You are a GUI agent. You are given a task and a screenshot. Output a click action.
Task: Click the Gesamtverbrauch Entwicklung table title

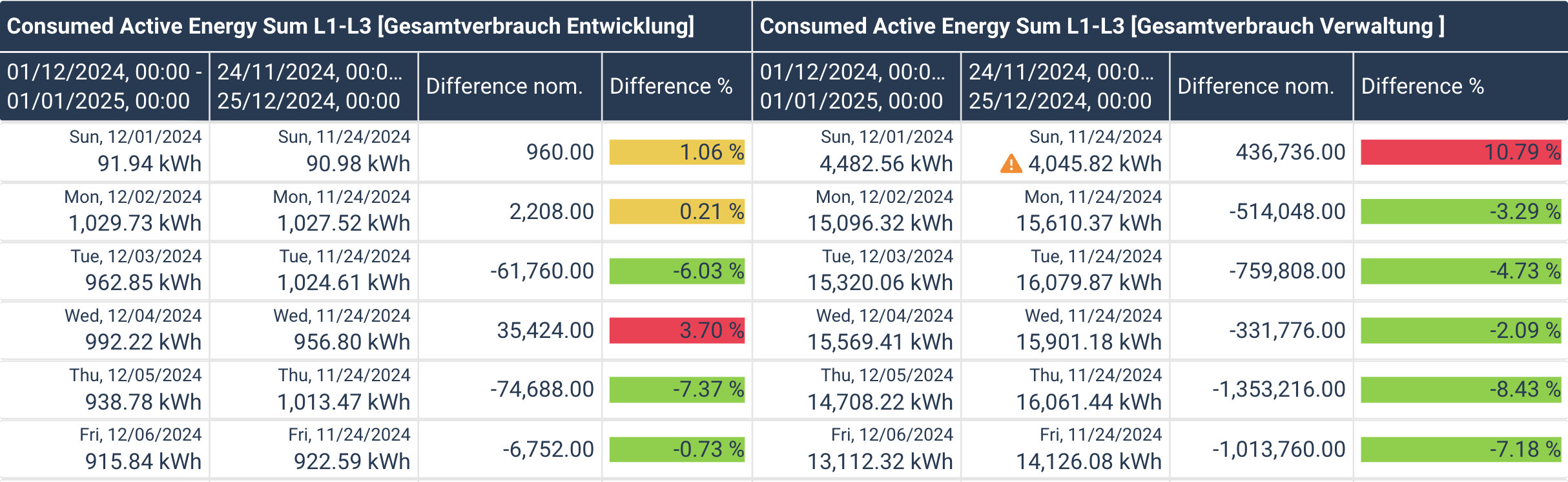coord(351,26)
